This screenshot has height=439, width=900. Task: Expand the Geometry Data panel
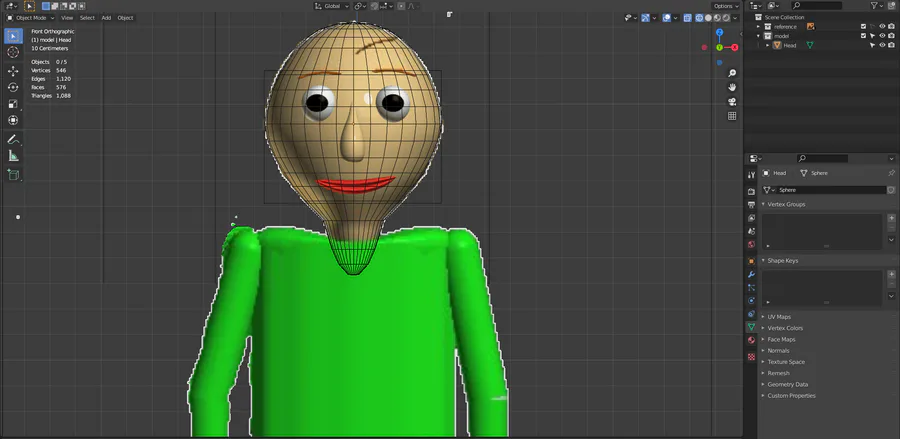point(763,384)
